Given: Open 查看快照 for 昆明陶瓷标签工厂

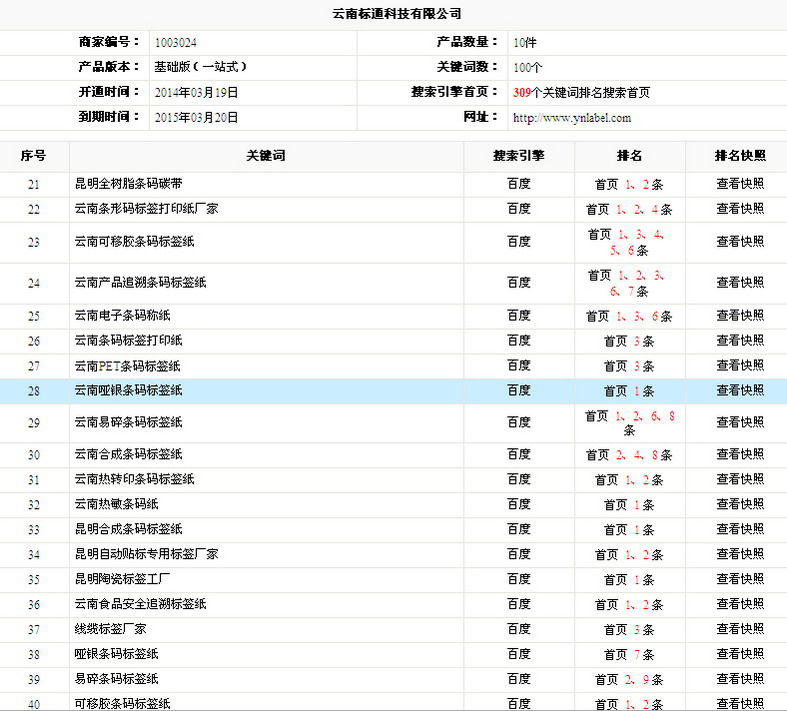Looking at the screenshot, I should [740, 580].
